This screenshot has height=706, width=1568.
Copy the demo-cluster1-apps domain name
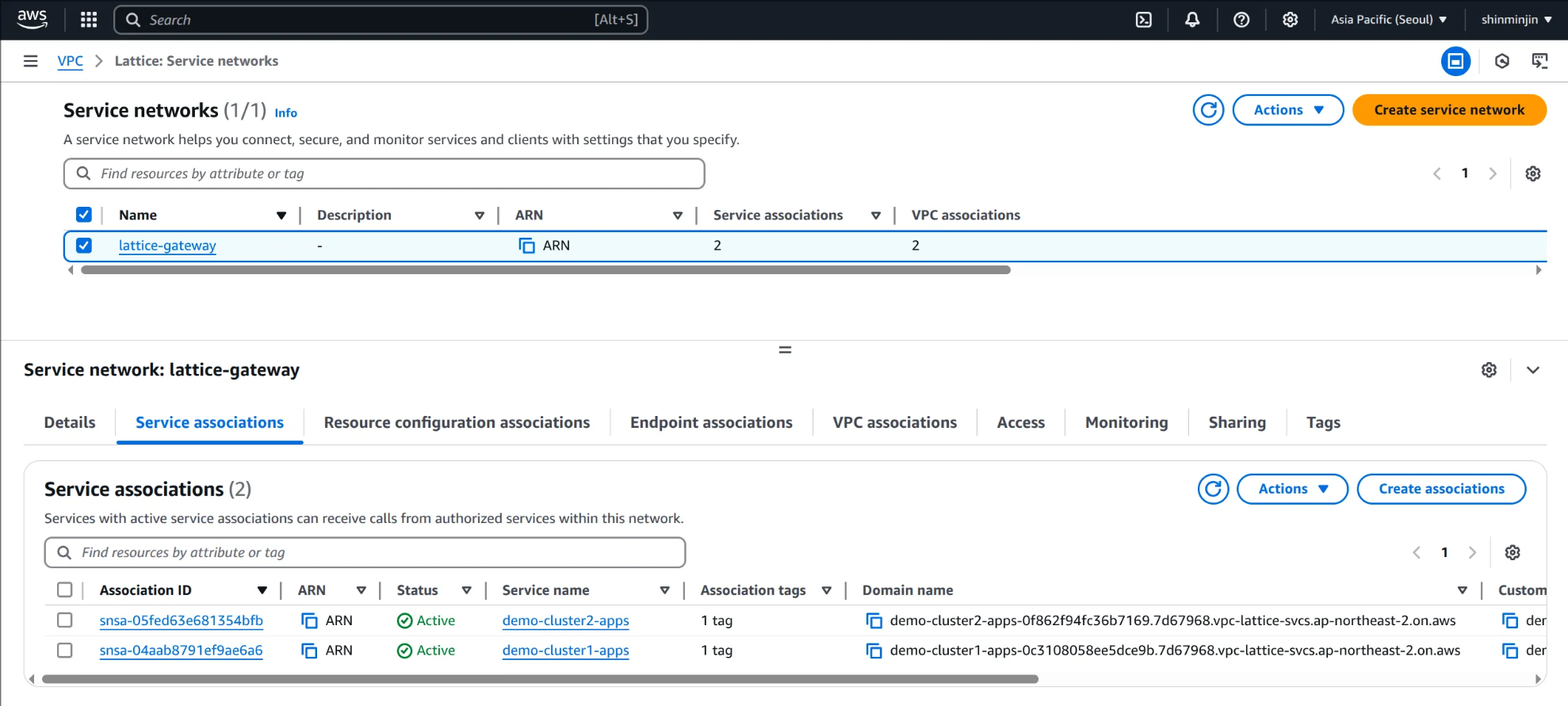point(874,651)
